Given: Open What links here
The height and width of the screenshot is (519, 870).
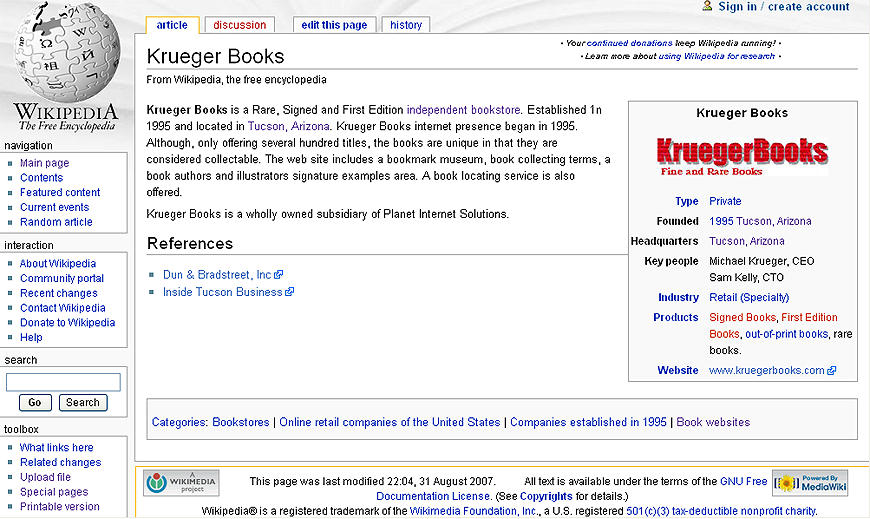Looking at the screenshot, I should coord(57,447).
